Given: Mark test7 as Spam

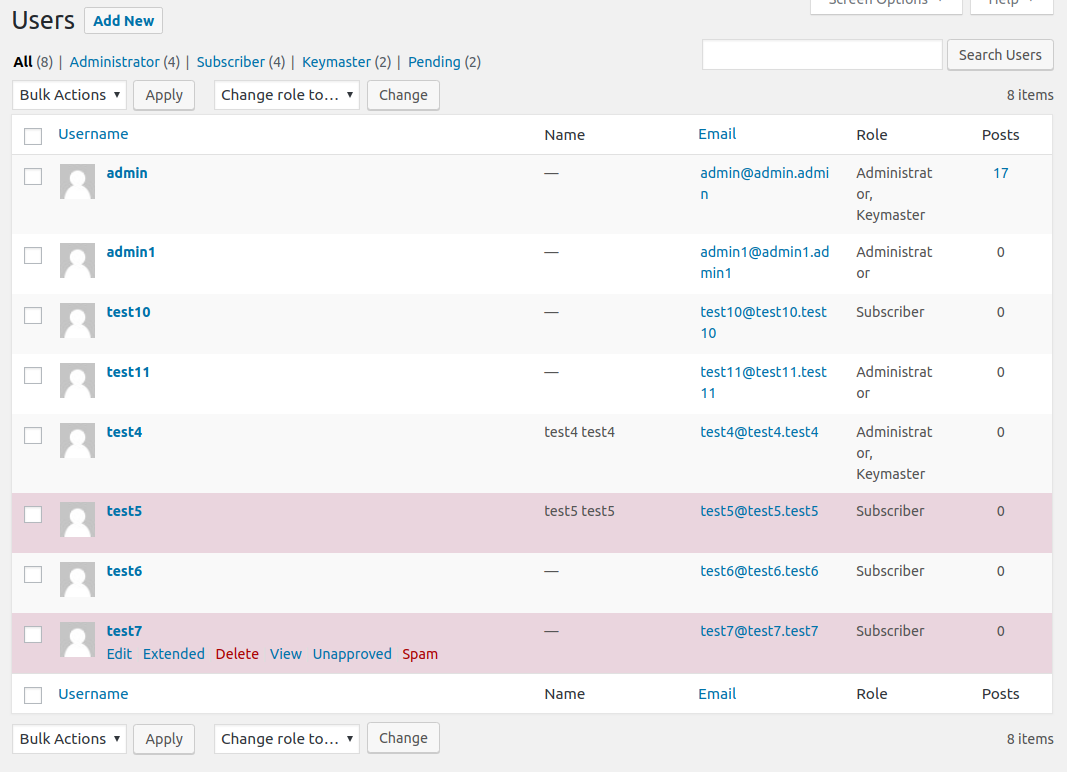Looking at the screenshot, I should pos(420,653).
